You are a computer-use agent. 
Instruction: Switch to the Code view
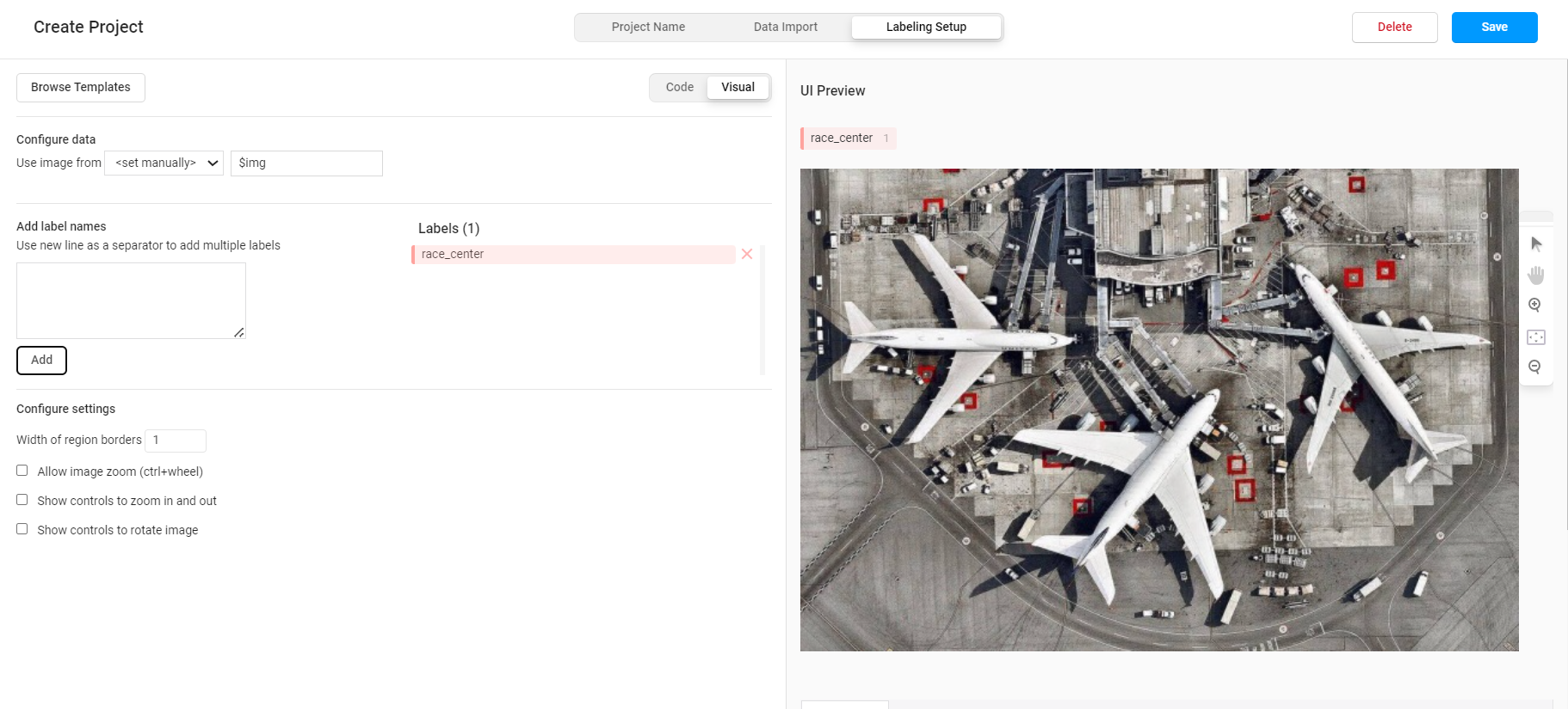click(x=680, y=87)
